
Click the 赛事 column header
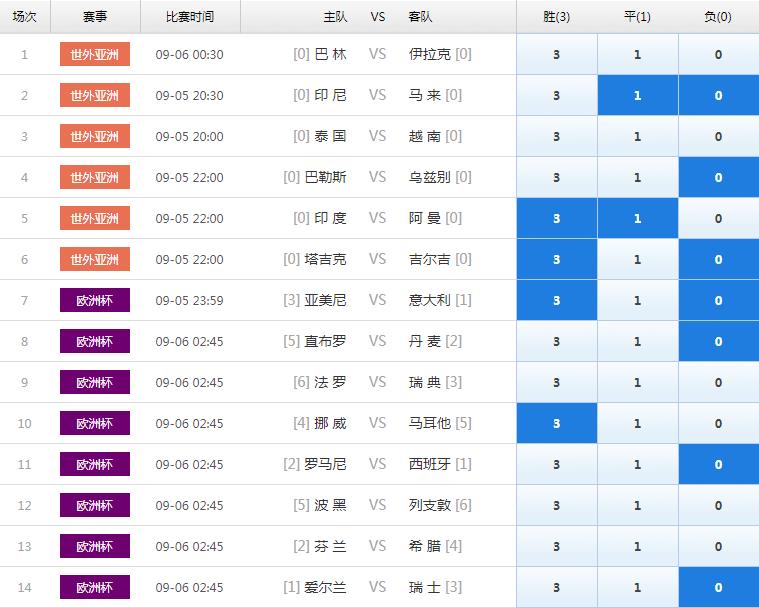click(95, 17)
